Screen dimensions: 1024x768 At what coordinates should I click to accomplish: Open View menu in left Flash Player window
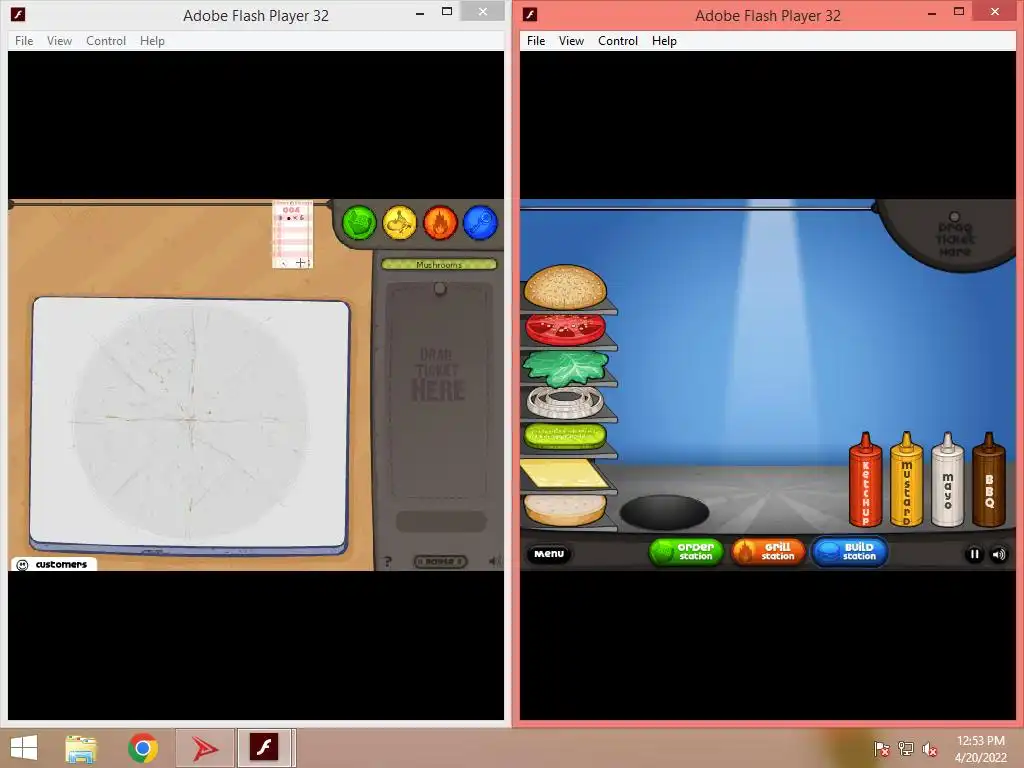point(59,40)
